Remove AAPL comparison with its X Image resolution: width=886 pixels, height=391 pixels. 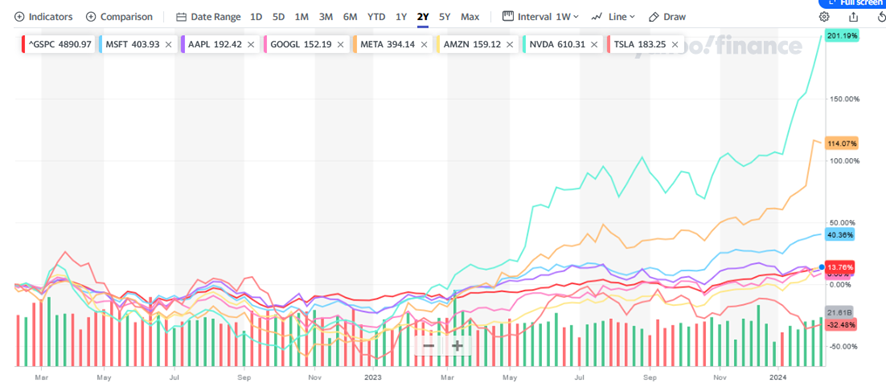251,44
